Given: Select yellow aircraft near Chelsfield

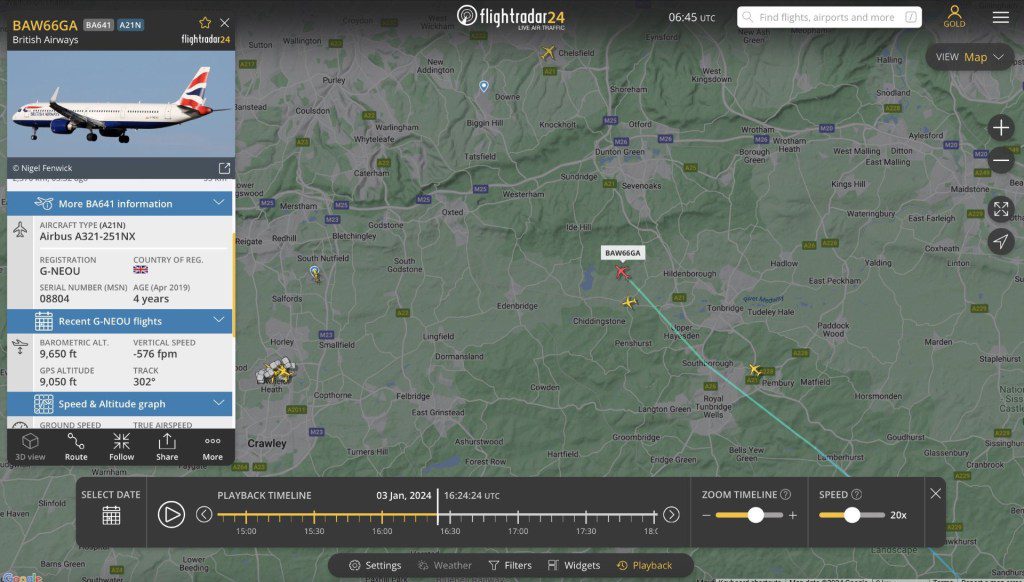Looking at the screenshot, I should [547, 52].
